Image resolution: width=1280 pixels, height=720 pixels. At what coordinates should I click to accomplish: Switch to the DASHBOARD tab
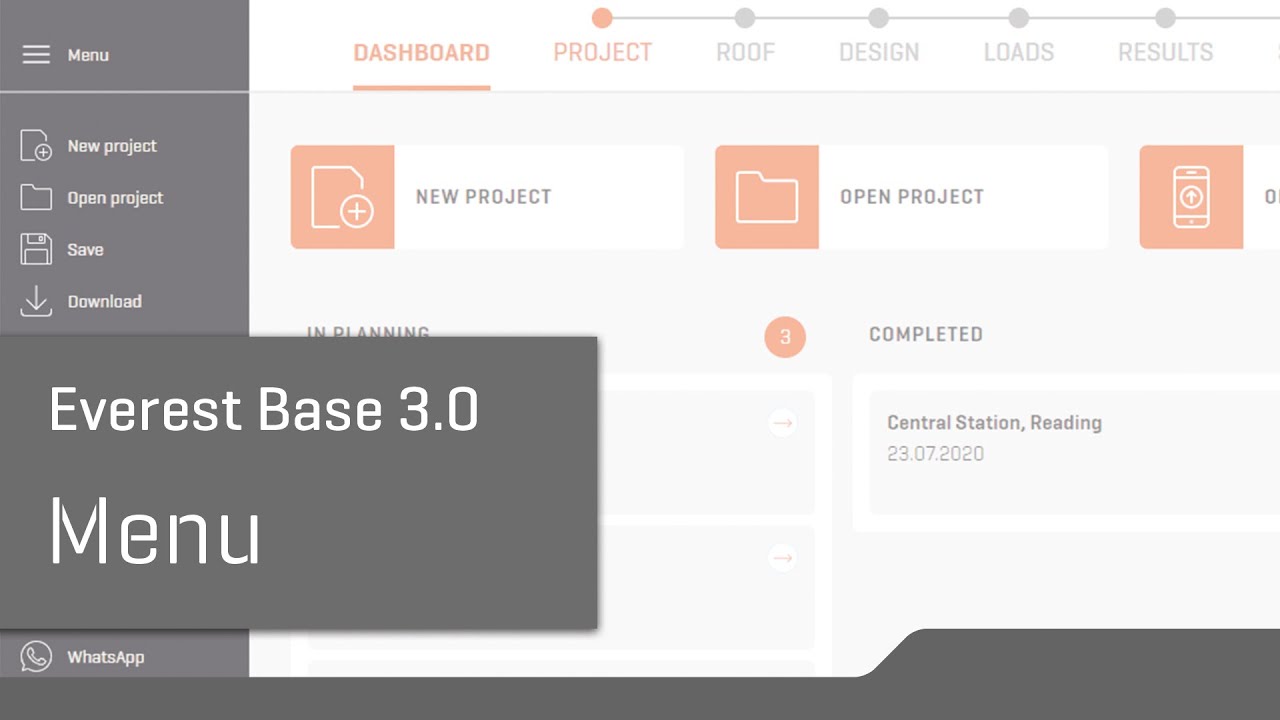pyautogui.click(x=422, y=53)
